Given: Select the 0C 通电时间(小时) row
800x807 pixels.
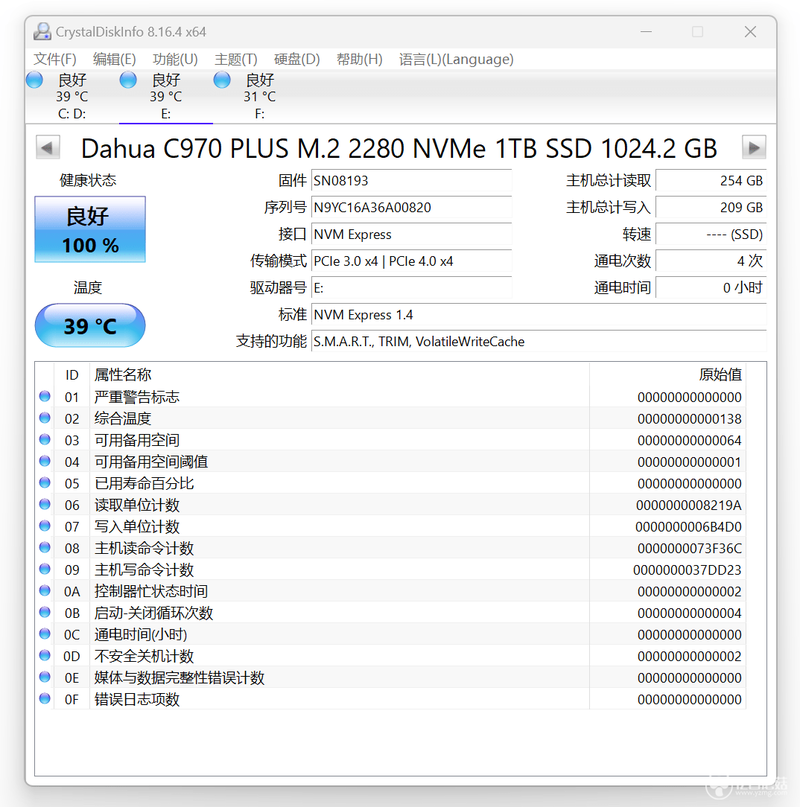Looking at the screenshot, I should tap(391, 635).
